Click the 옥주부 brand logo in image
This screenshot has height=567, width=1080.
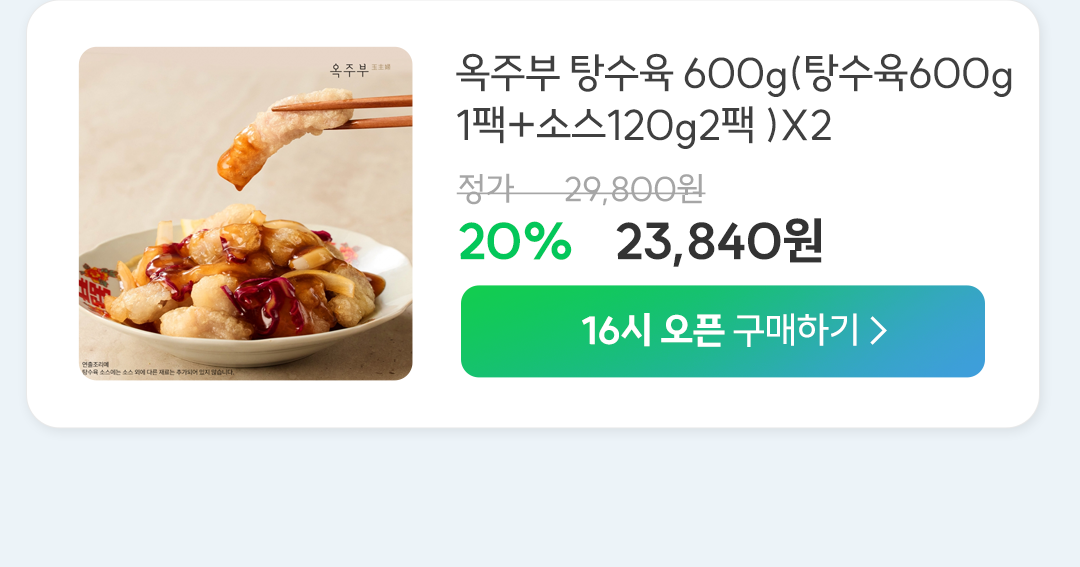click(x=350, y=70)
